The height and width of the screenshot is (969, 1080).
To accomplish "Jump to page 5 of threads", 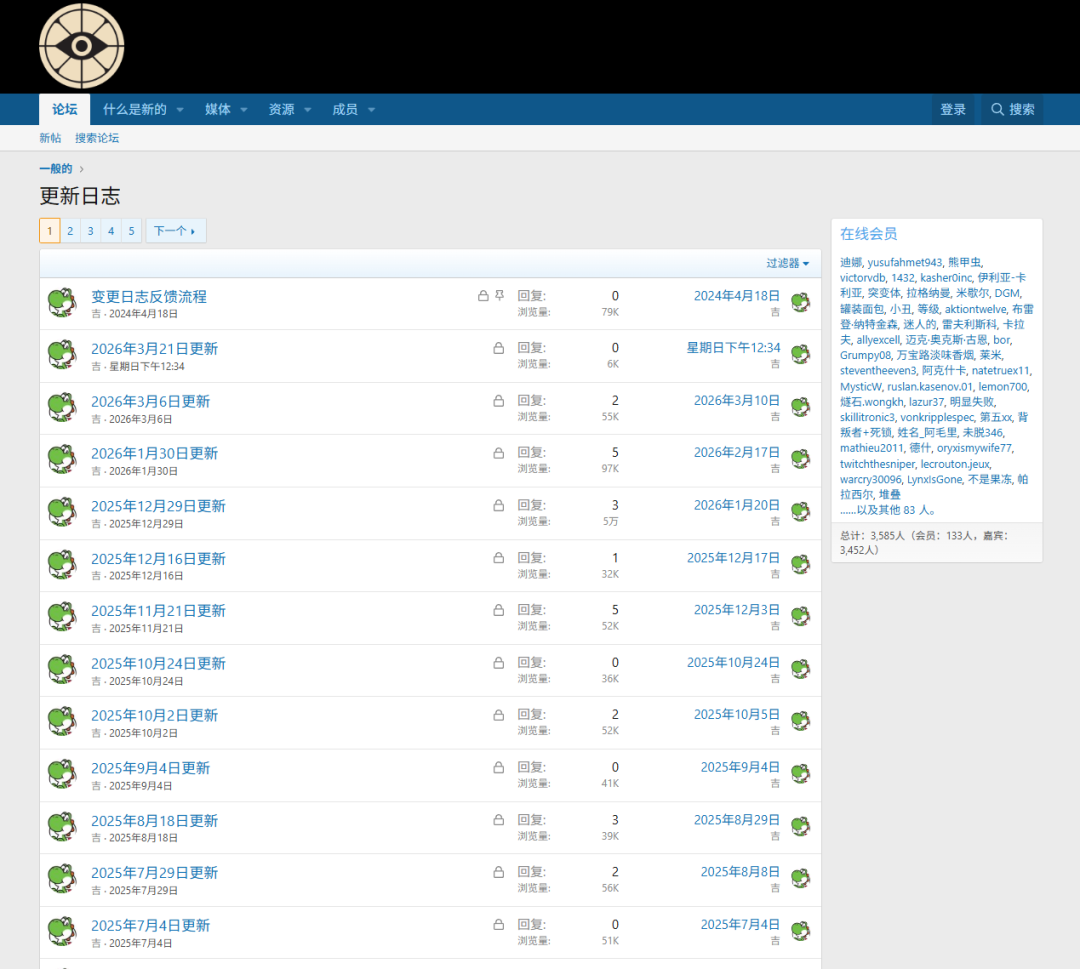I will 132,231.
